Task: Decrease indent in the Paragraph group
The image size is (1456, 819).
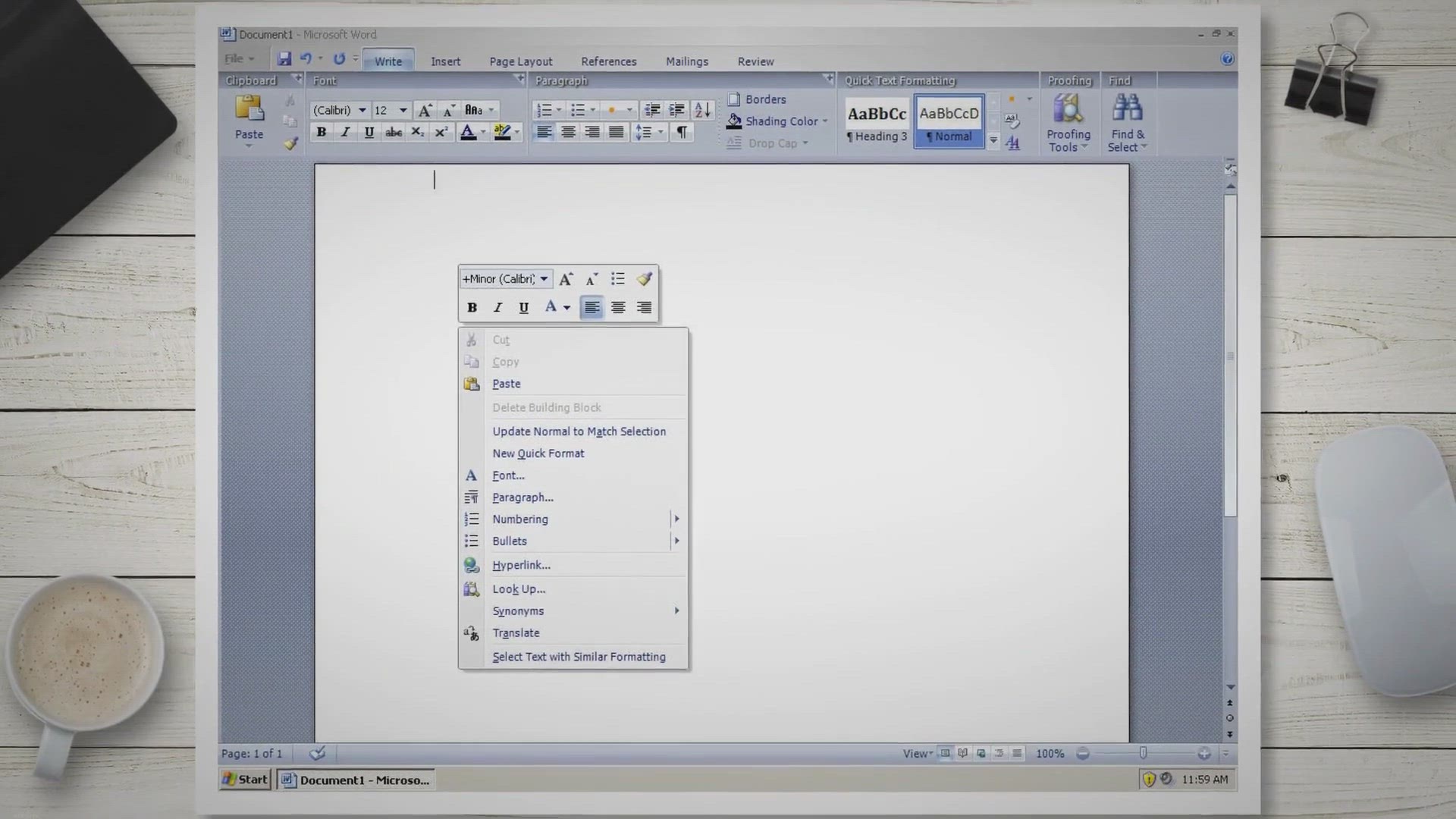Action: (652, 111)
